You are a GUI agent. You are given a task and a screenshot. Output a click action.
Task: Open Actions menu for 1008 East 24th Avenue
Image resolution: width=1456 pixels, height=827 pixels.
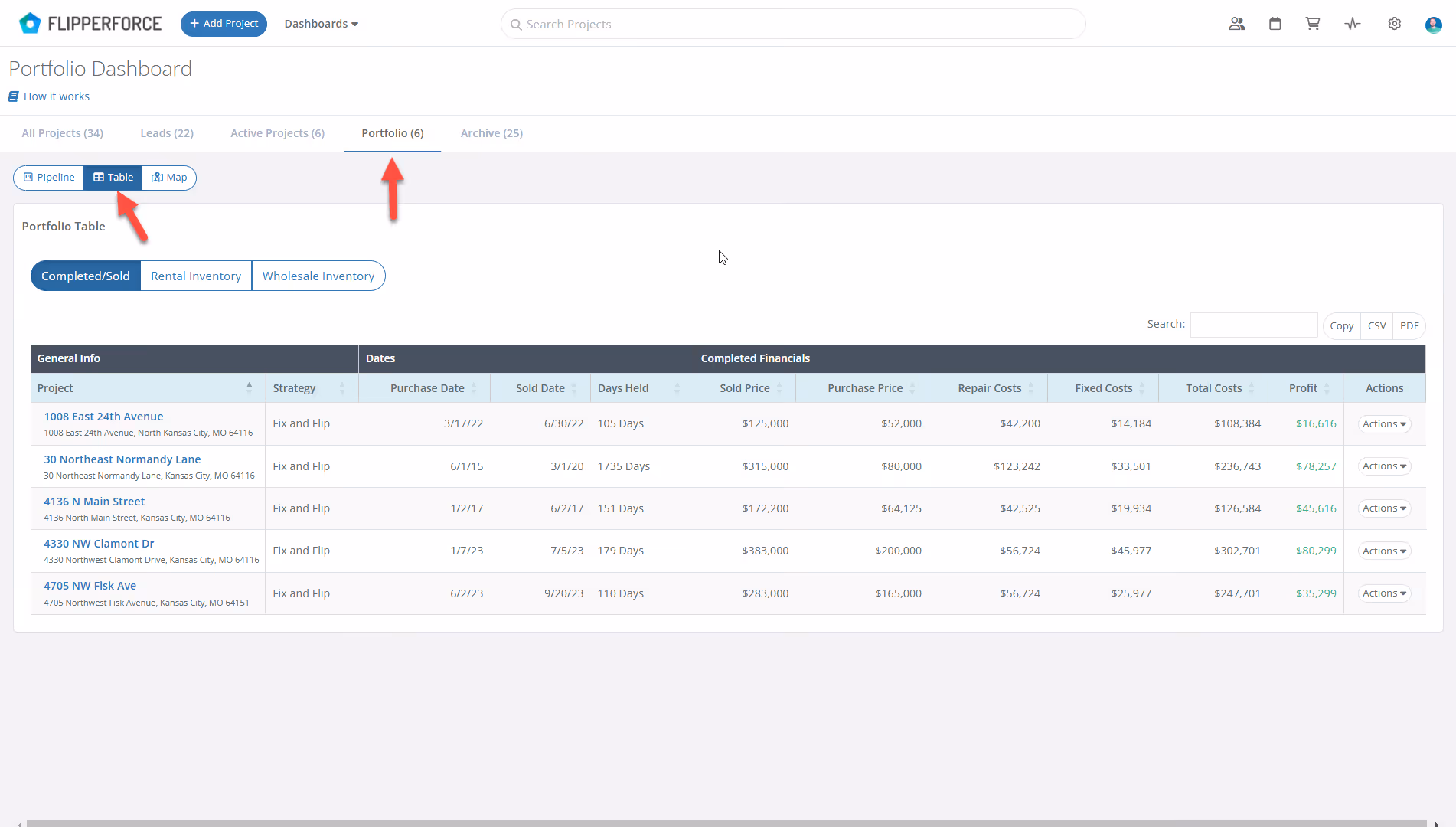click(x=1384, y=423)
